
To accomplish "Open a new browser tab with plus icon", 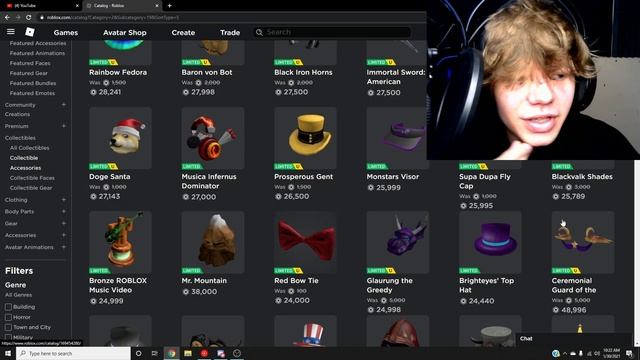I will (169, 6).
